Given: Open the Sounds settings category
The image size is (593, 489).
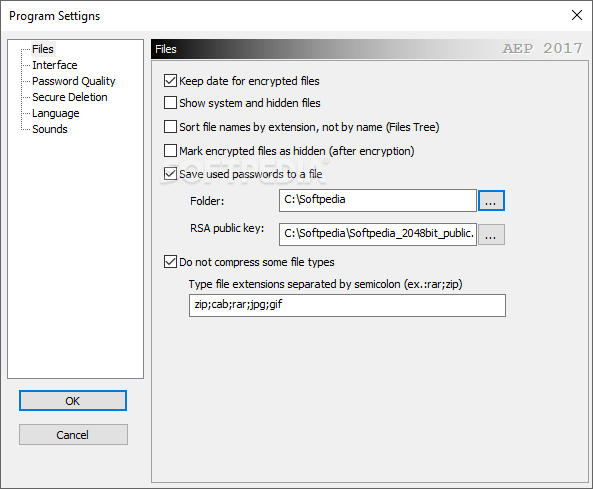Looking at the screenshot, I should pos(50,129).
